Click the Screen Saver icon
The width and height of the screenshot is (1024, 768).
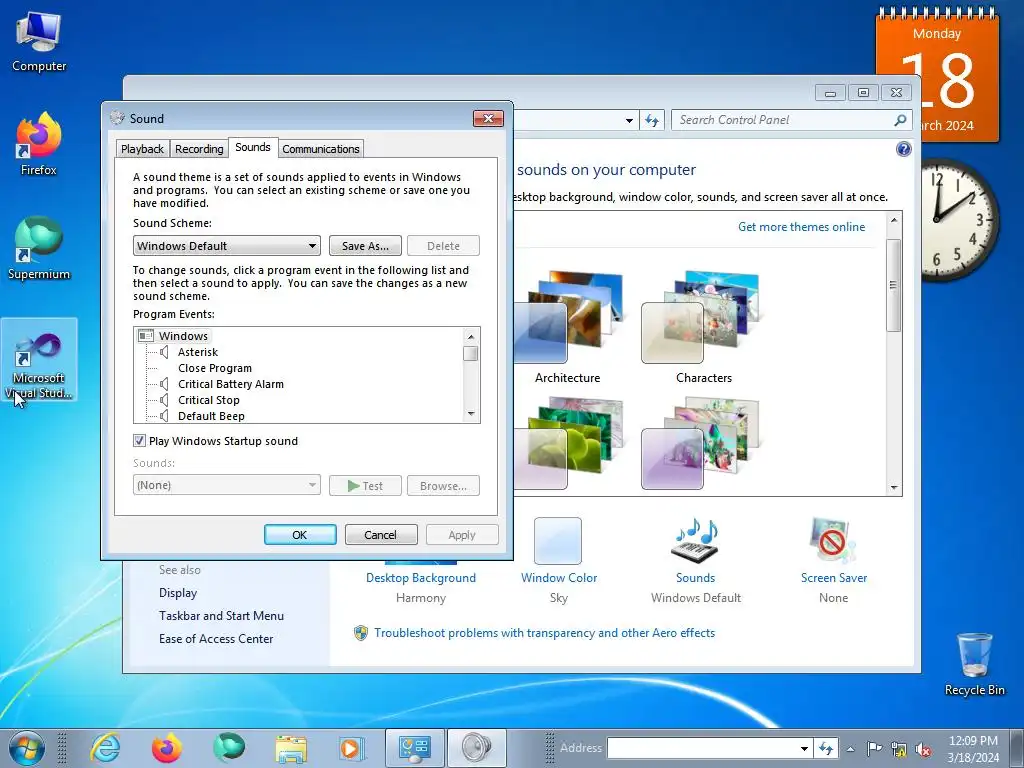(x=833, y=541)
